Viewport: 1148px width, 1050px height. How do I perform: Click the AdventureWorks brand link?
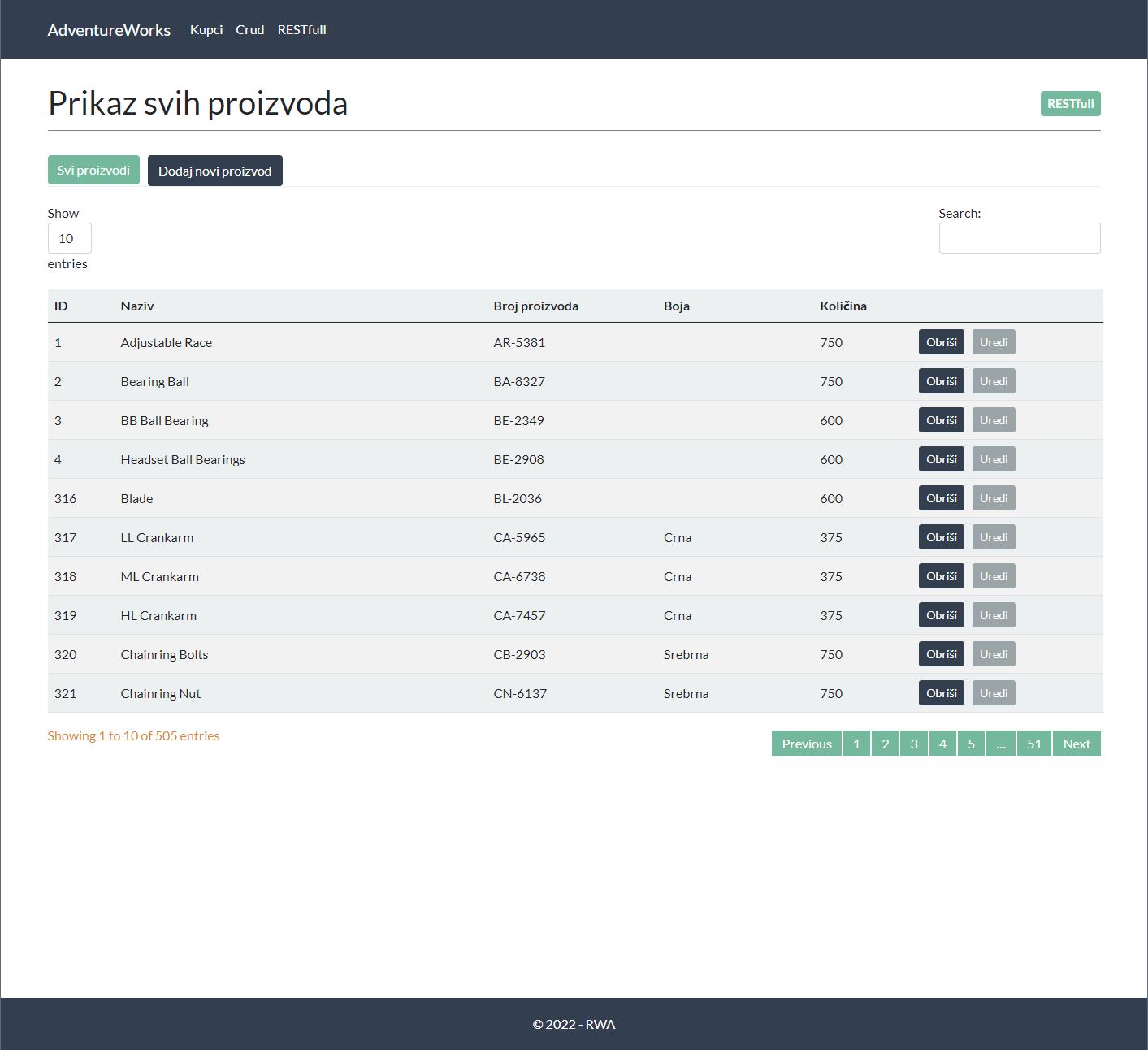(x=109, y=30)
